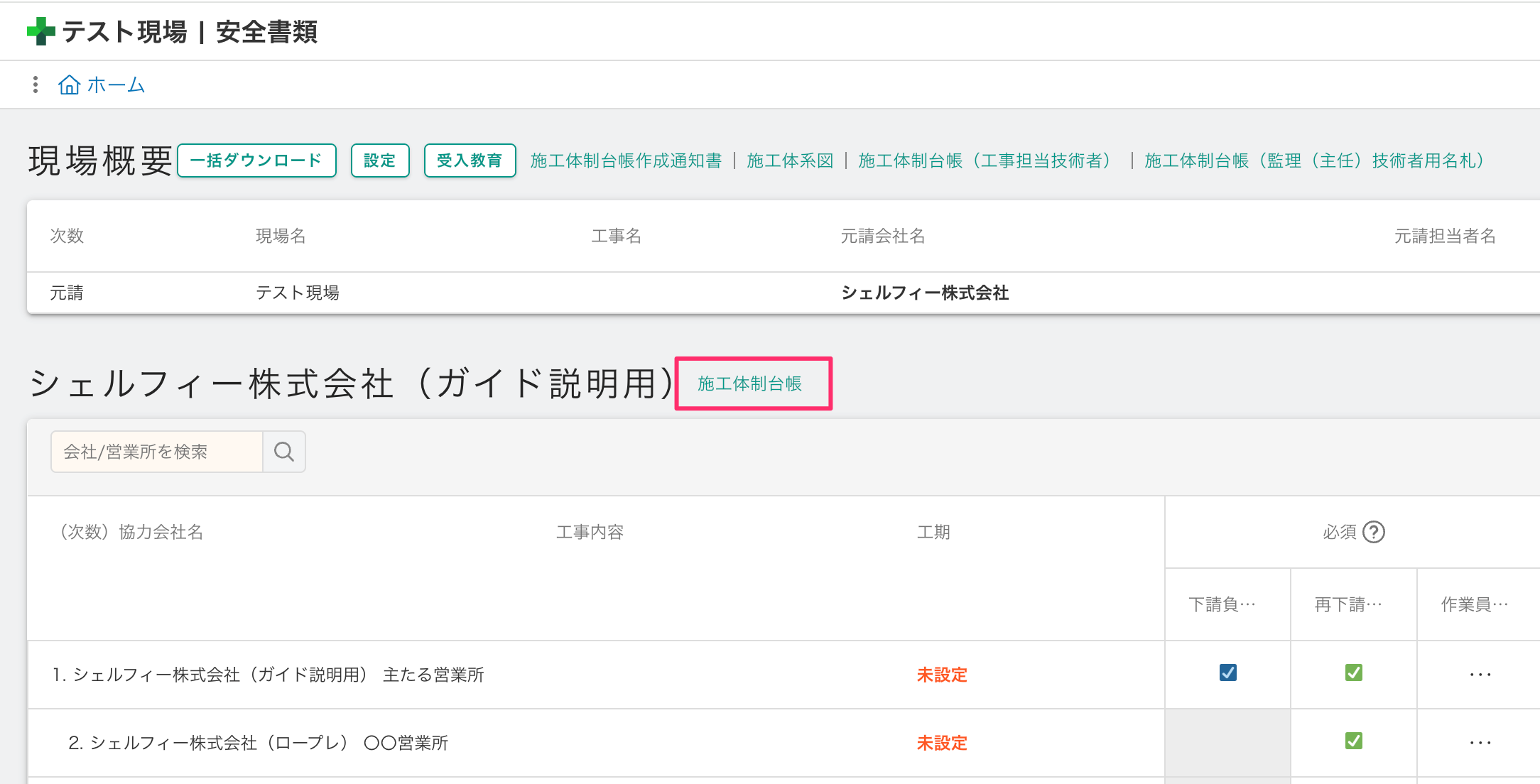Click the 受入教育 button
The width and height of the screenshot is (1540, 784).
[470, 160]
